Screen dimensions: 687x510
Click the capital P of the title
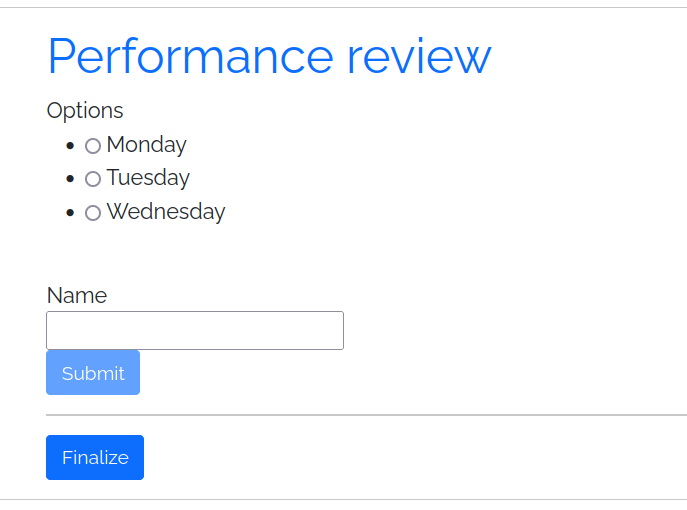click(x=62, y=57)
